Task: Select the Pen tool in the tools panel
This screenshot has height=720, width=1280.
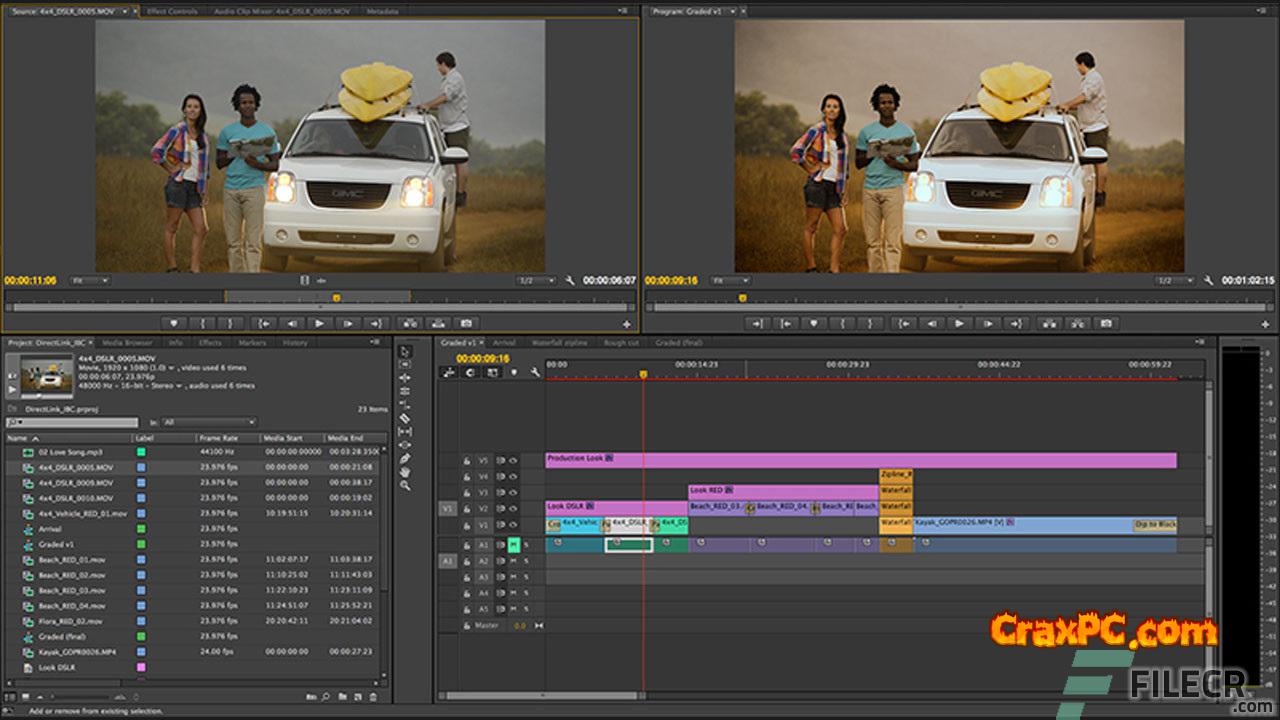Action: (405, 458)
